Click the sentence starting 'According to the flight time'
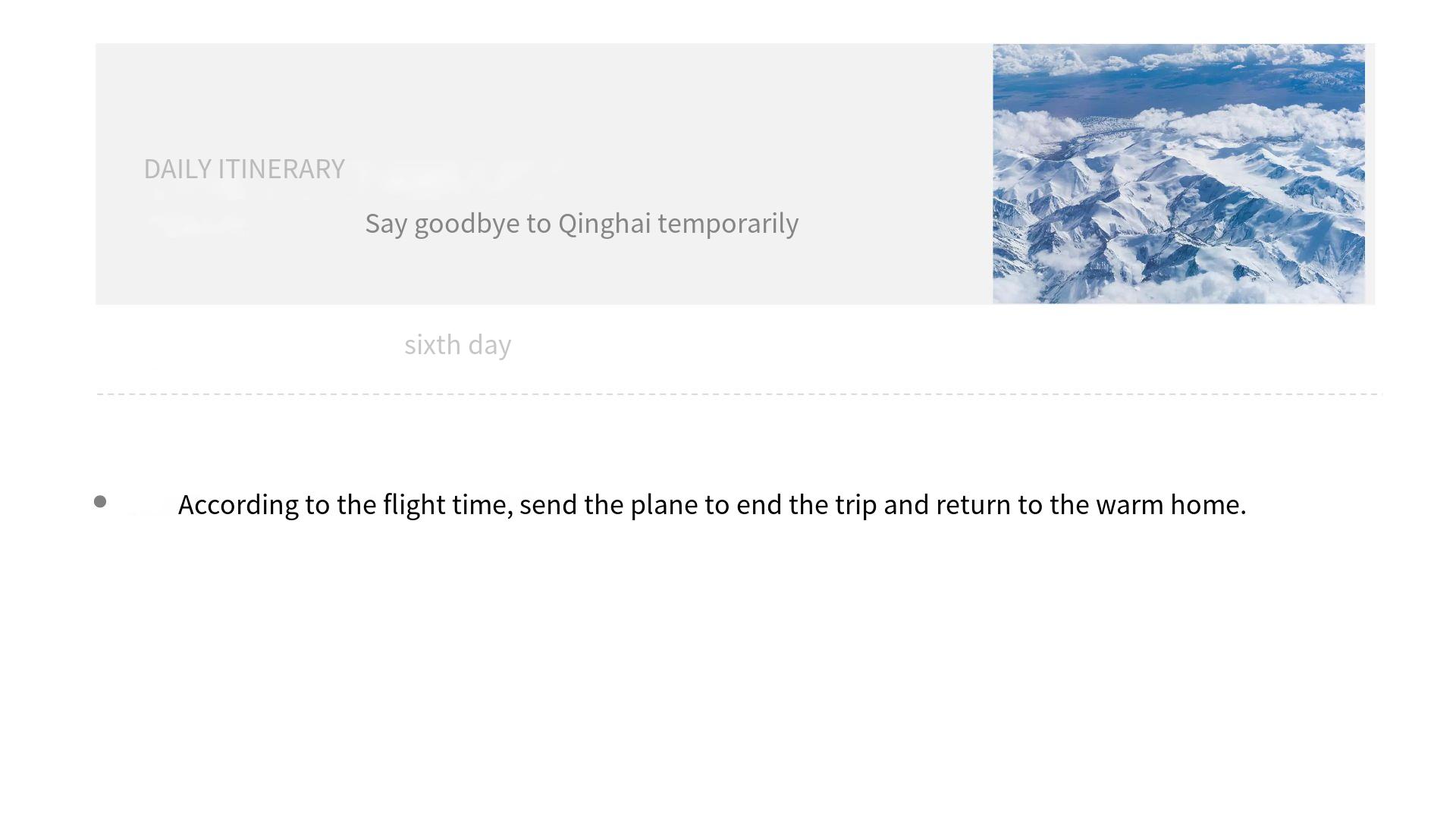Screen dimensions: 1456x819 pyautogui.click(x=712, y=505)
